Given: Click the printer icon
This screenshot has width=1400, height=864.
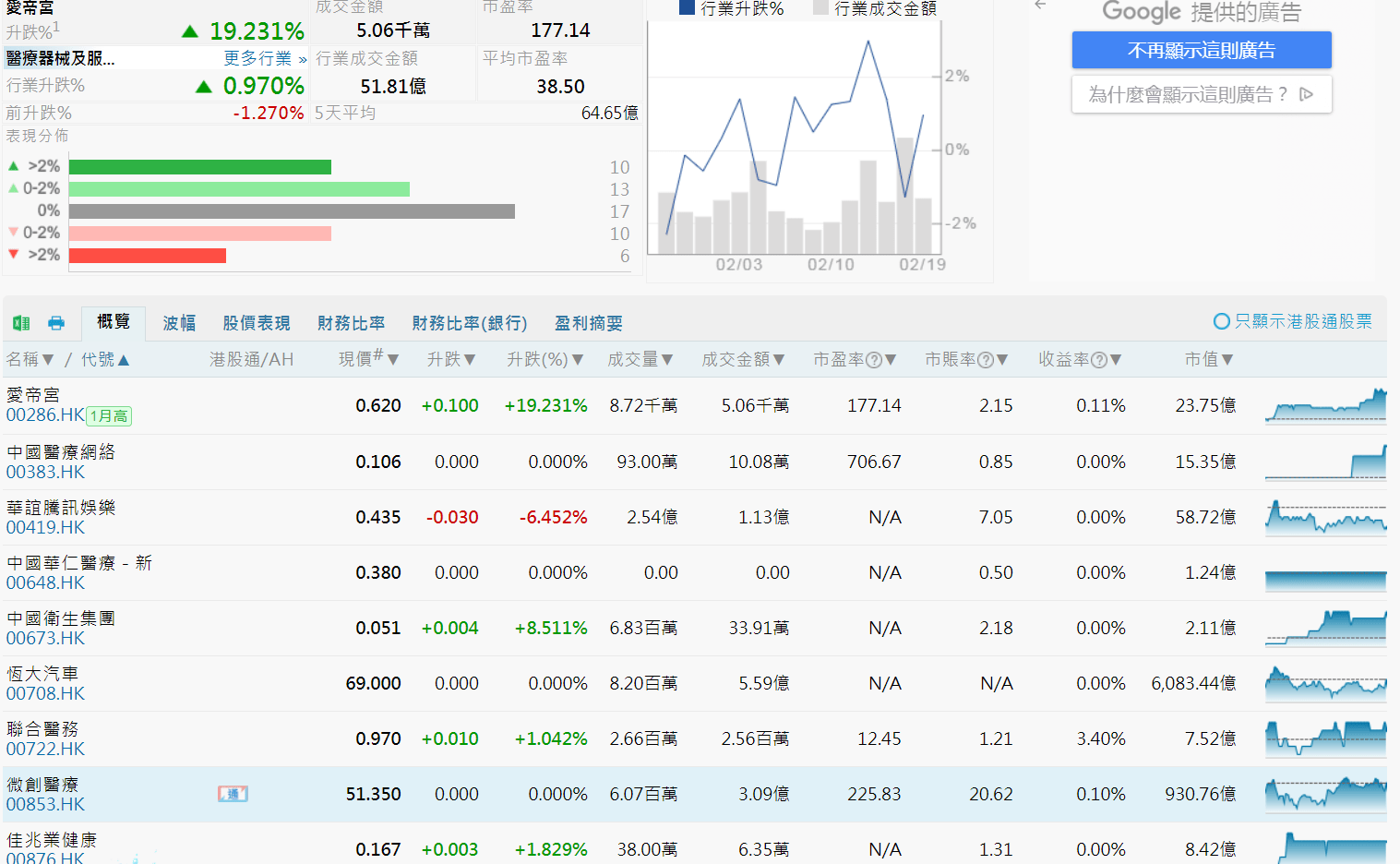Looking at the screenshot, I should (x=56, y=323).
